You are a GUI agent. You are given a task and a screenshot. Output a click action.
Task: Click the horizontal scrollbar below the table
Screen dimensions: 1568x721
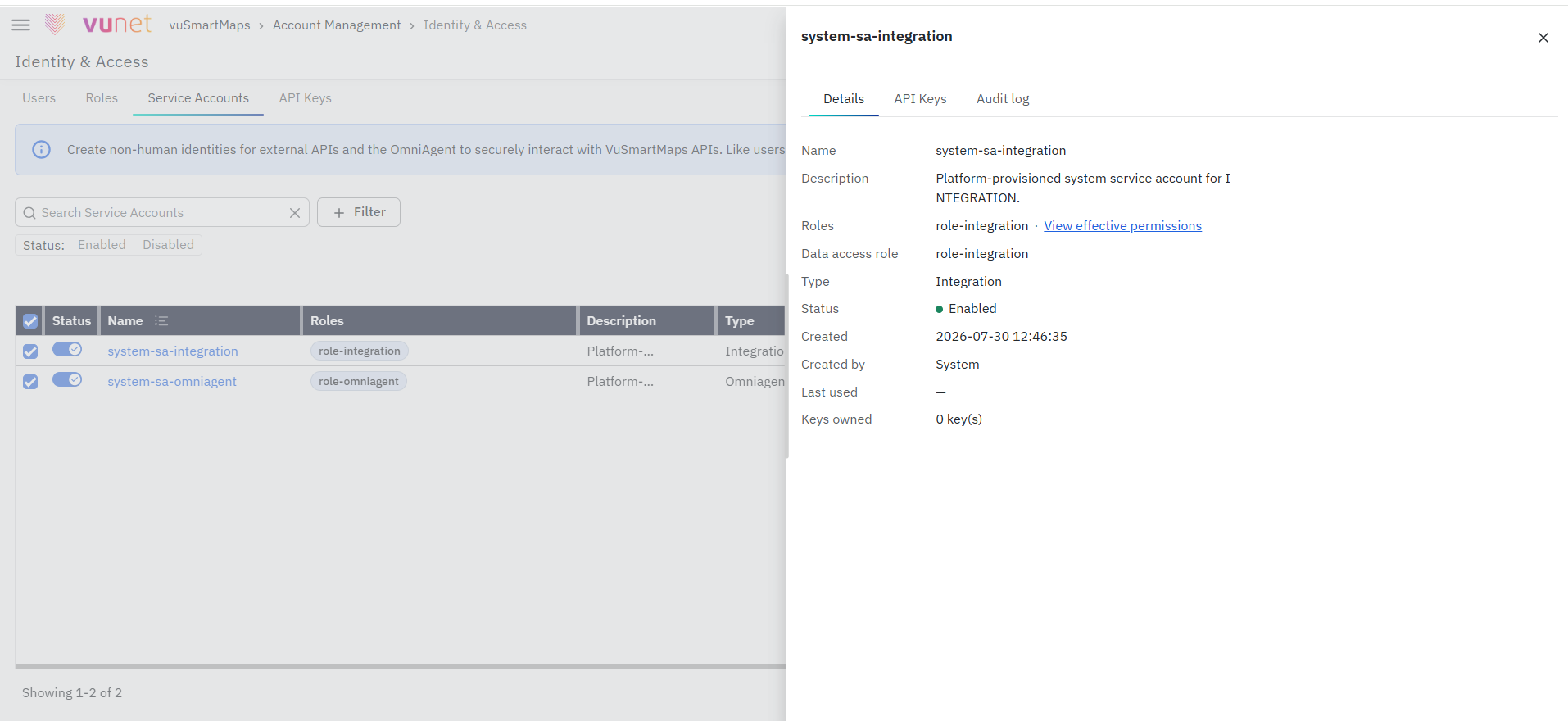(x=401, y=666)
